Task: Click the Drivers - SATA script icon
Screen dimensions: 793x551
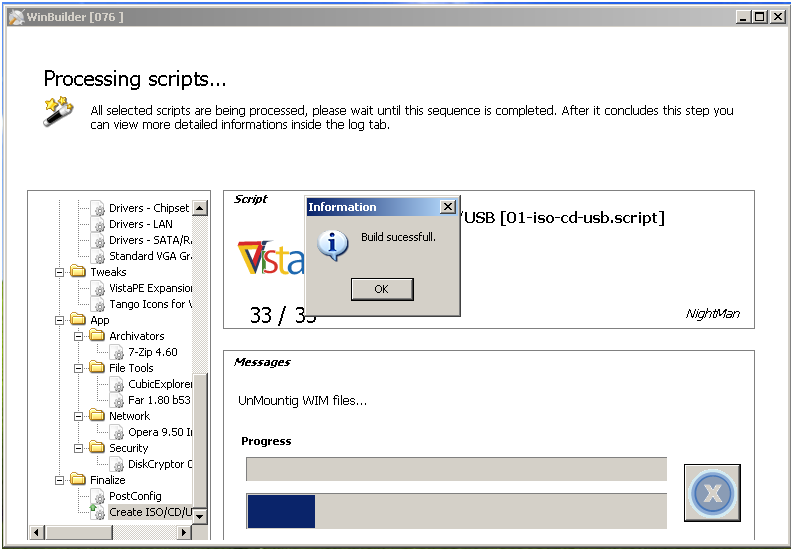Action: pos(98,240)
